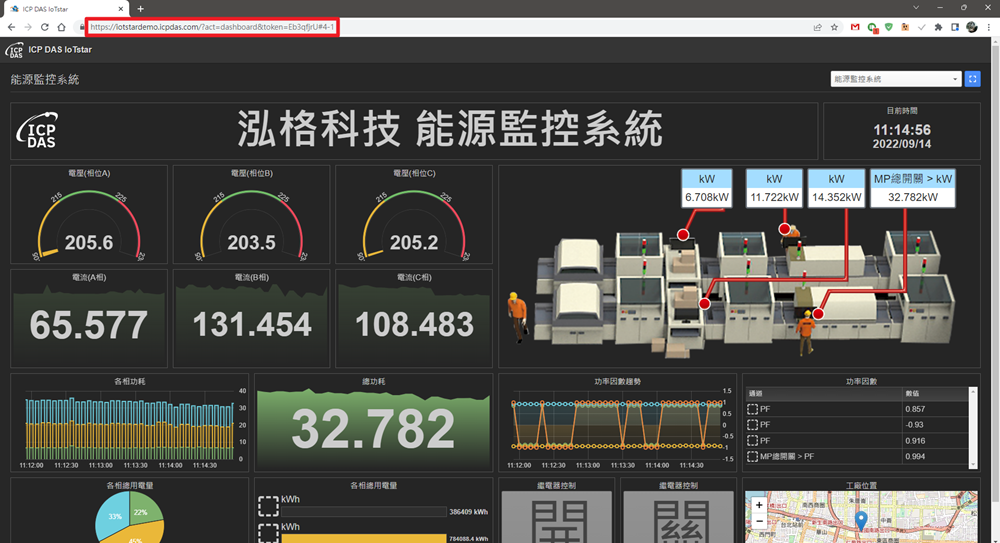Click the 6.708kW power label
This screenshot has width=1000, height=543.
point(707,188)
